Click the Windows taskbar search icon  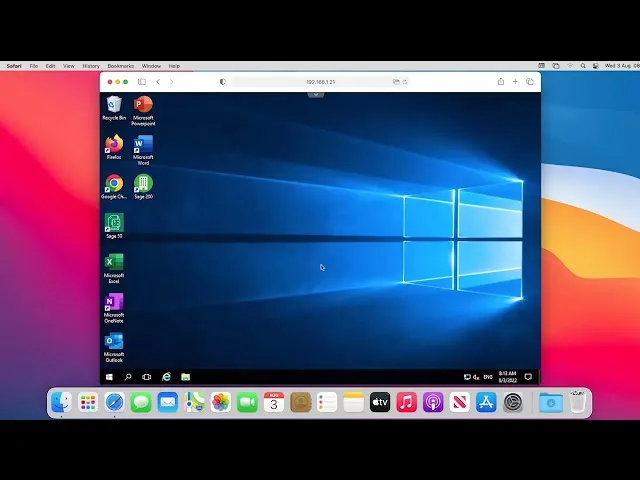[x=128, y=377]
